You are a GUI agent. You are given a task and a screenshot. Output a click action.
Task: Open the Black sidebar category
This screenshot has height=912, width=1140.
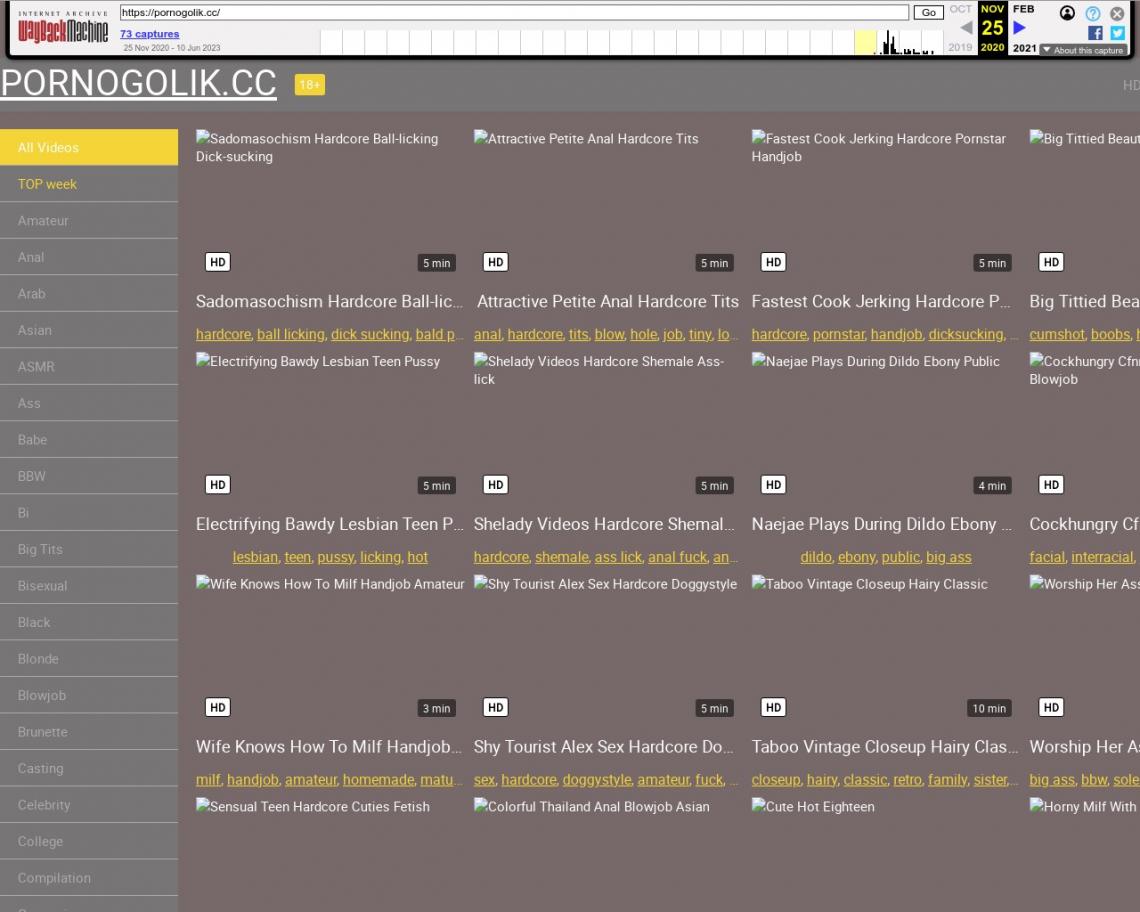pos(89,623)
